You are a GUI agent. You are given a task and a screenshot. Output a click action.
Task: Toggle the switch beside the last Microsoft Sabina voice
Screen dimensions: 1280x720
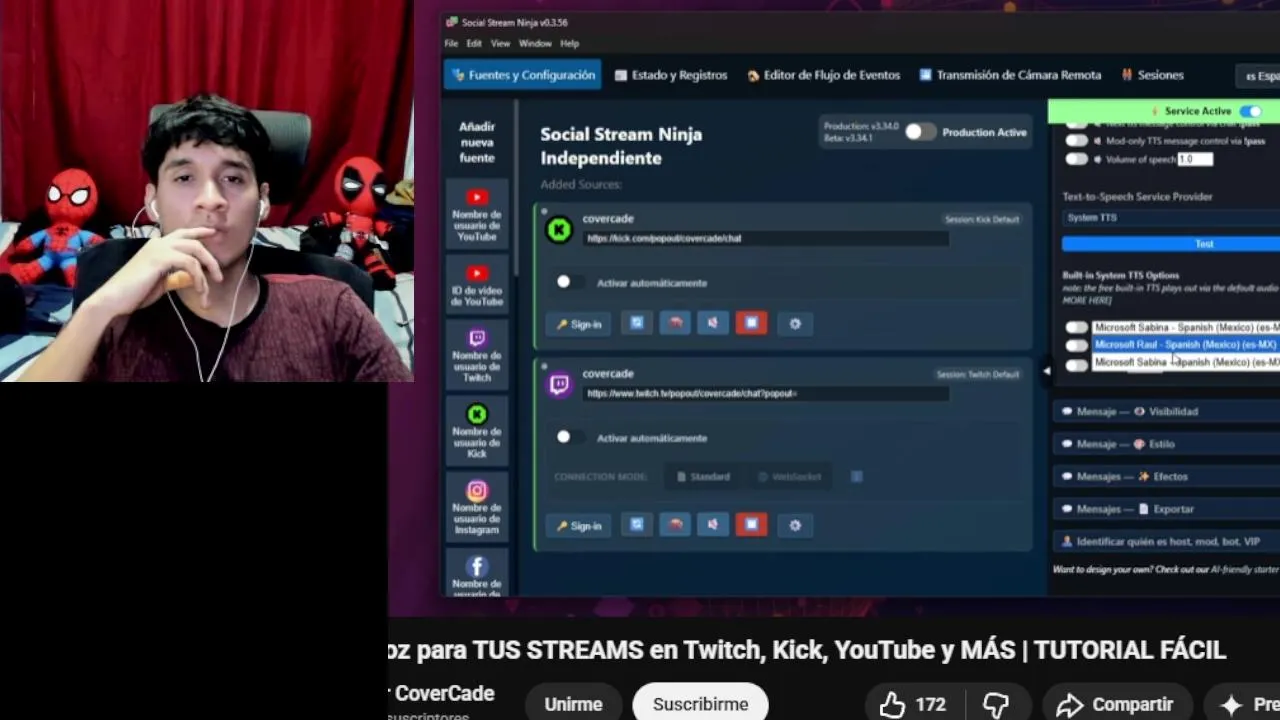pos(1076,364)
